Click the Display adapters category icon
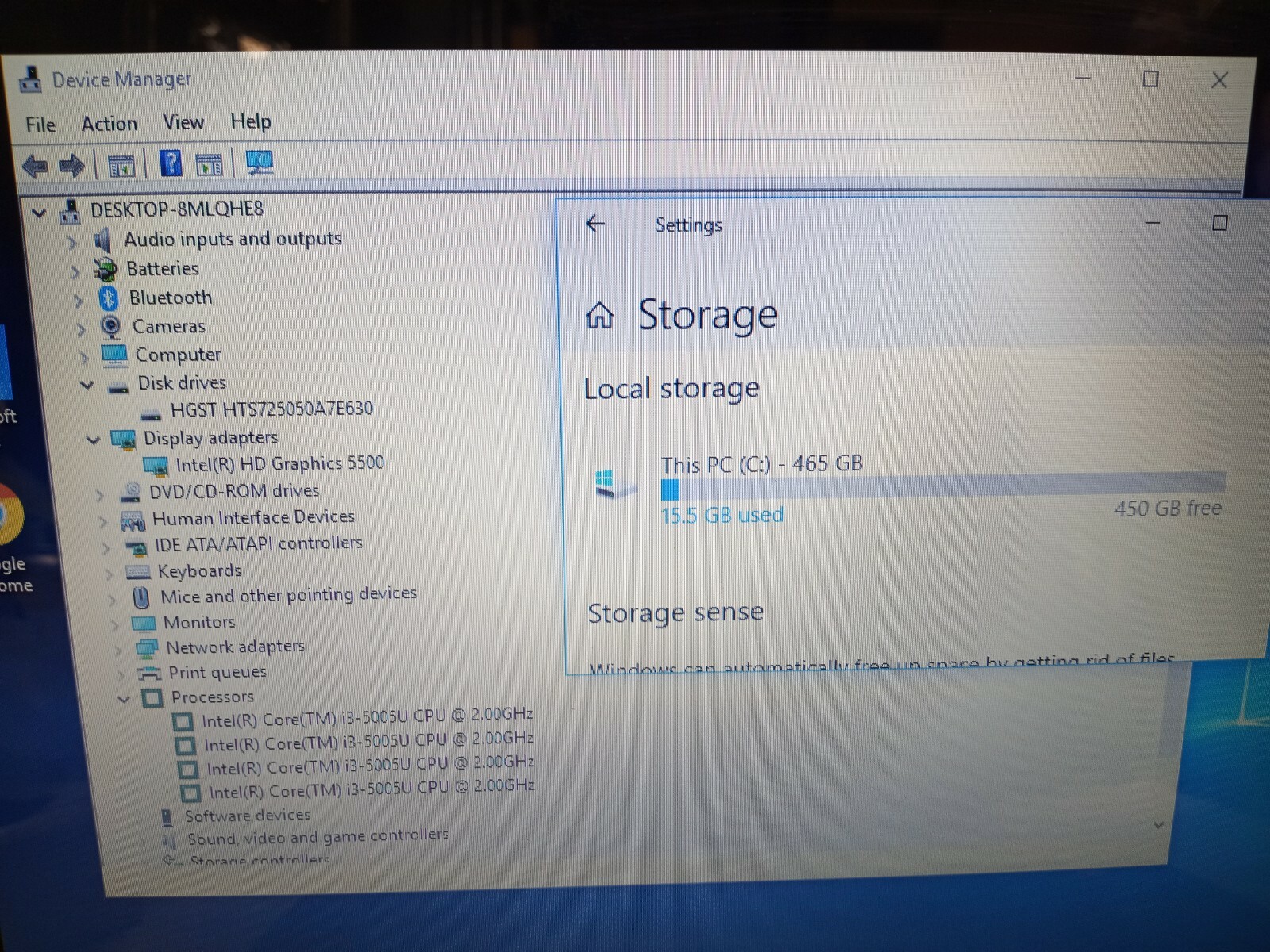This screenshot has width=1270, height=952. (x=123, y=440)
